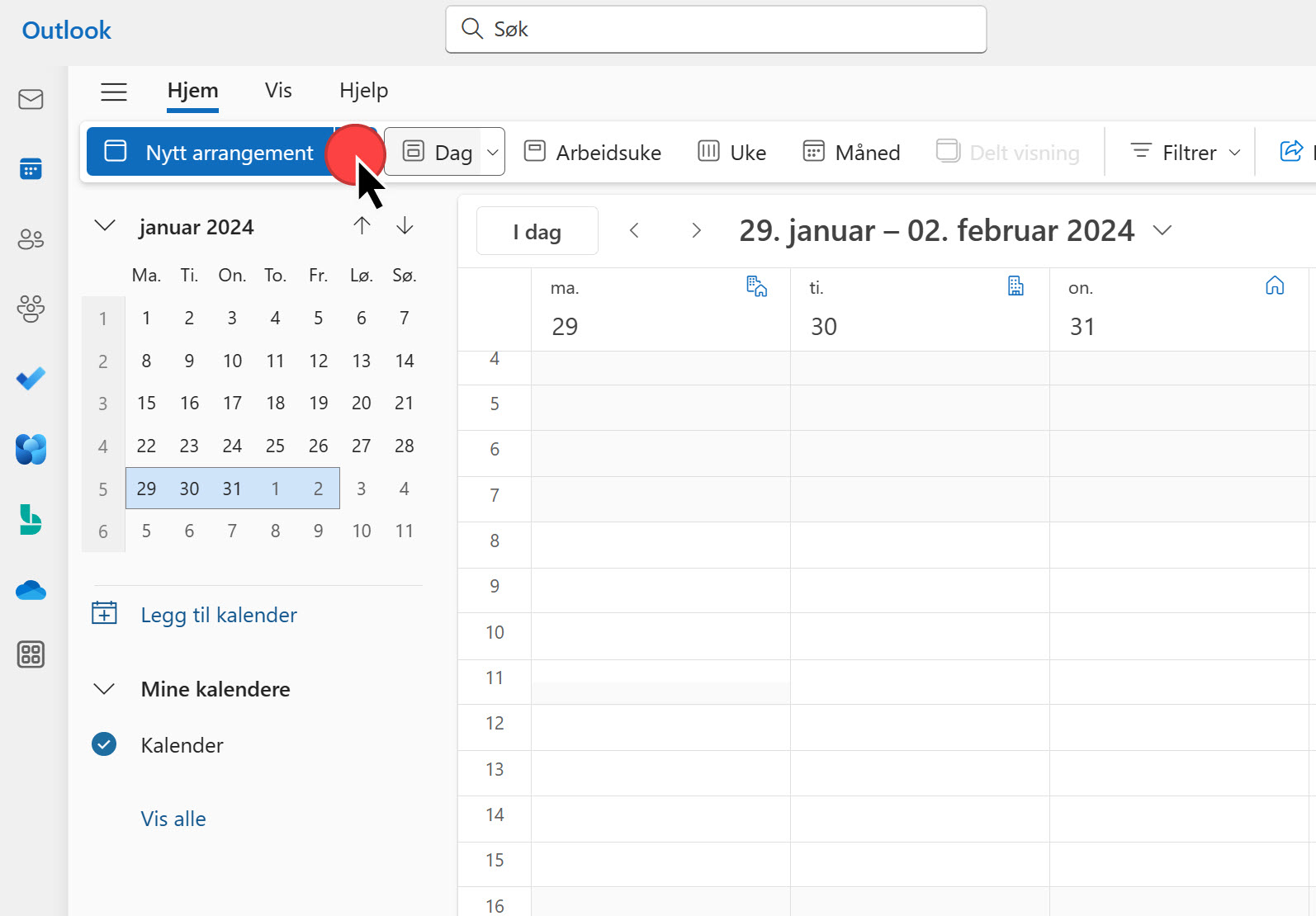Click the Søk search field
1316x916 pixels.
point(716,30)
